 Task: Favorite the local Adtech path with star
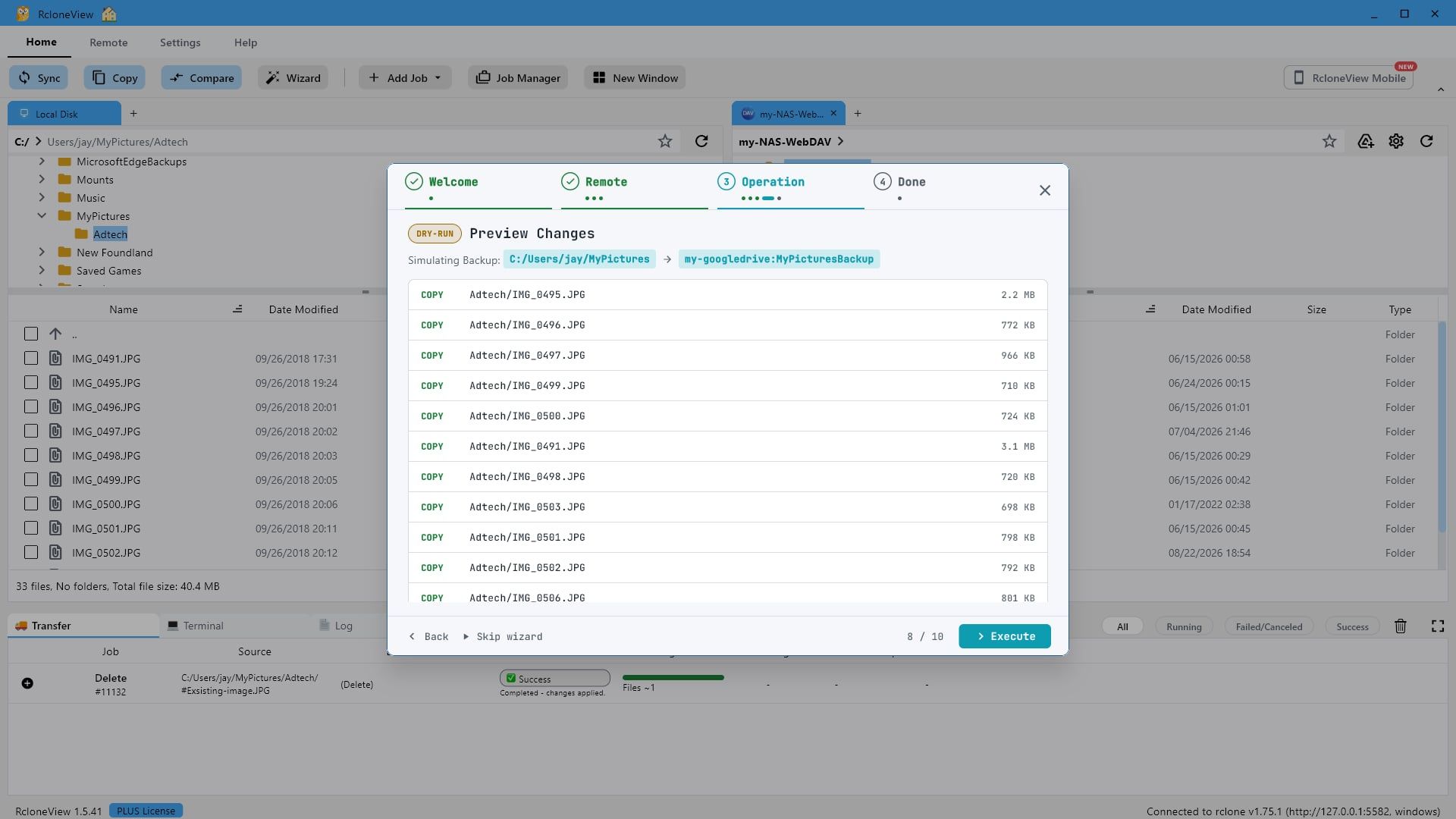pyautogui.click(x=665, y=141)
